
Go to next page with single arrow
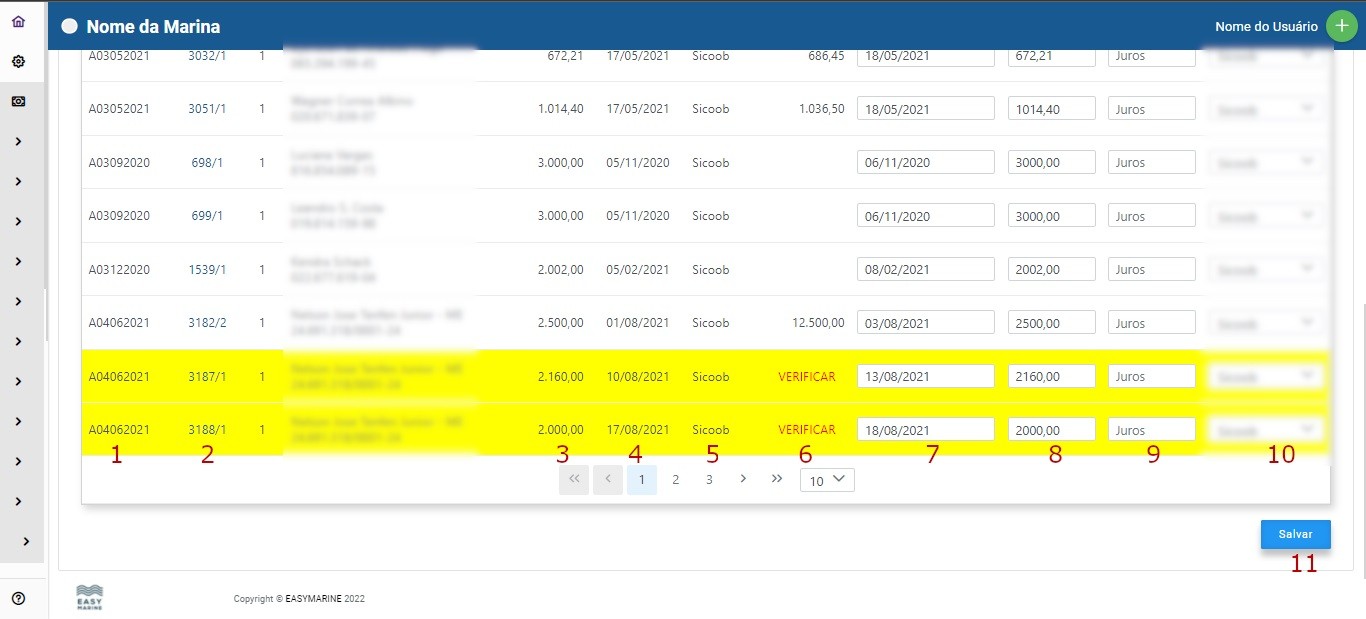click(x=742, y=480)
